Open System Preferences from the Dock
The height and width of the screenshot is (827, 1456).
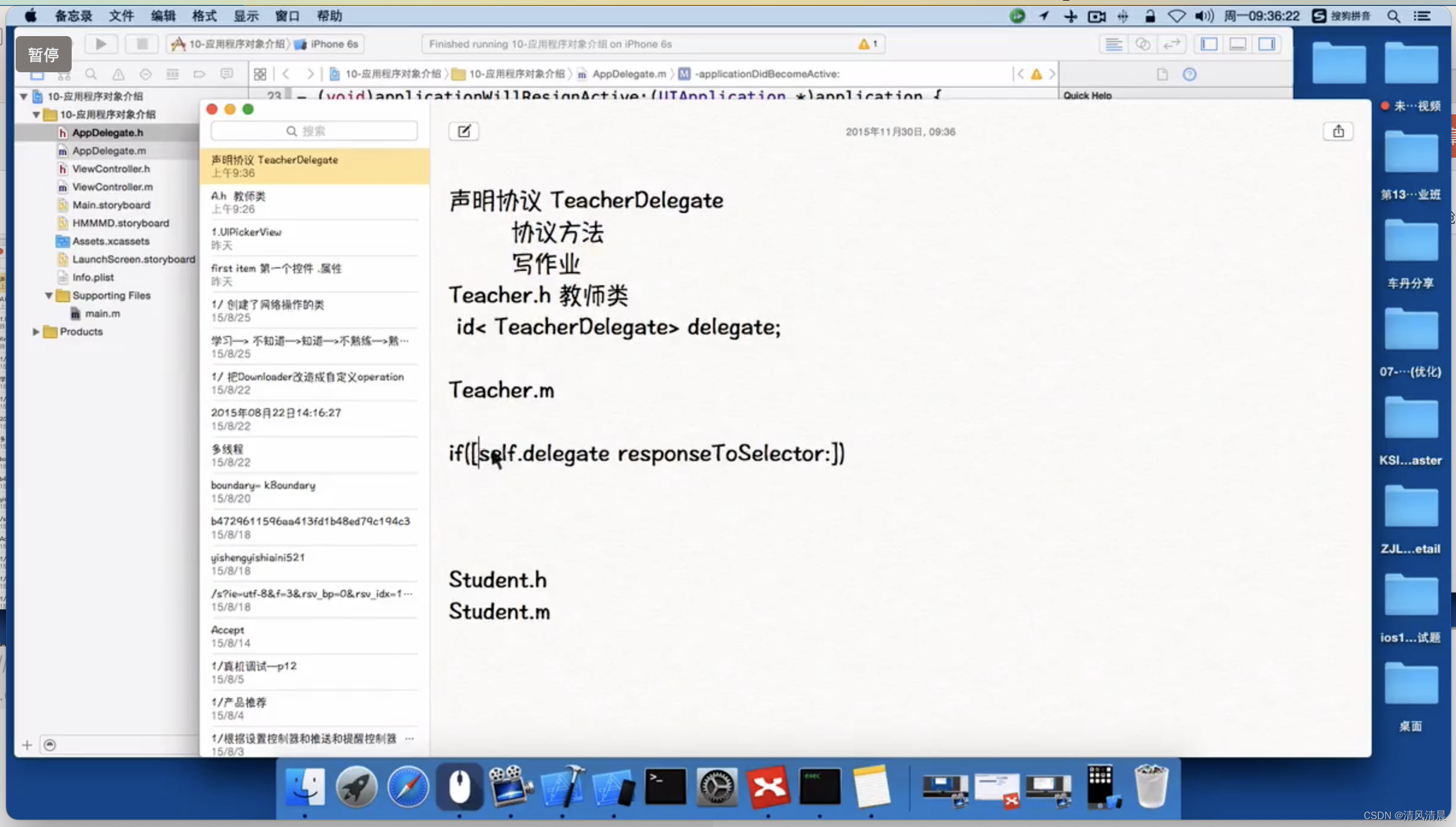(717, 787)
